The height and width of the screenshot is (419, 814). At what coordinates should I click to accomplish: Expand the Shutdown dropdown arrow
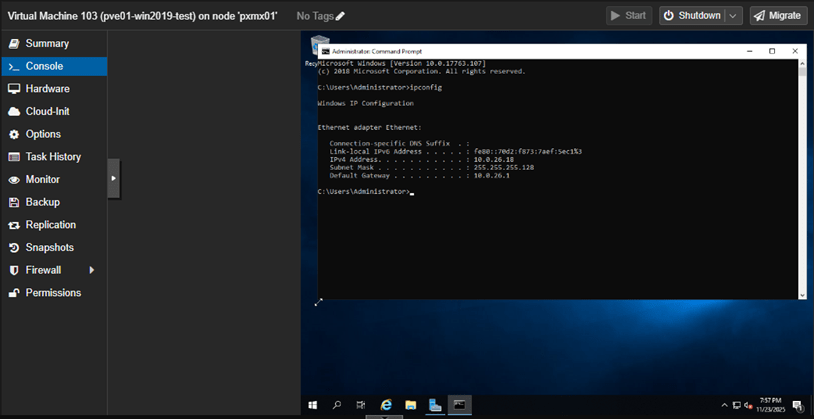pos(734,16)
